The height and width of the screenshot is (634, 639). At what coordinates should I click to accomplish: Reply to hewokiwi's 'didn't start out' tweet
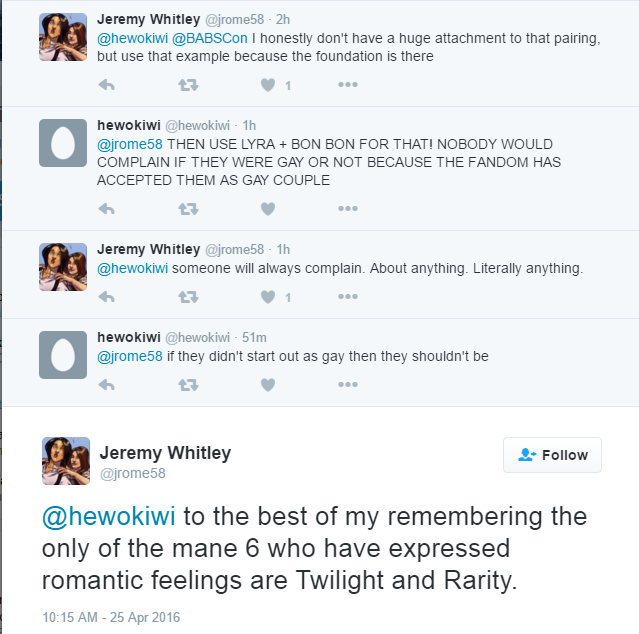tap(108, 384)
